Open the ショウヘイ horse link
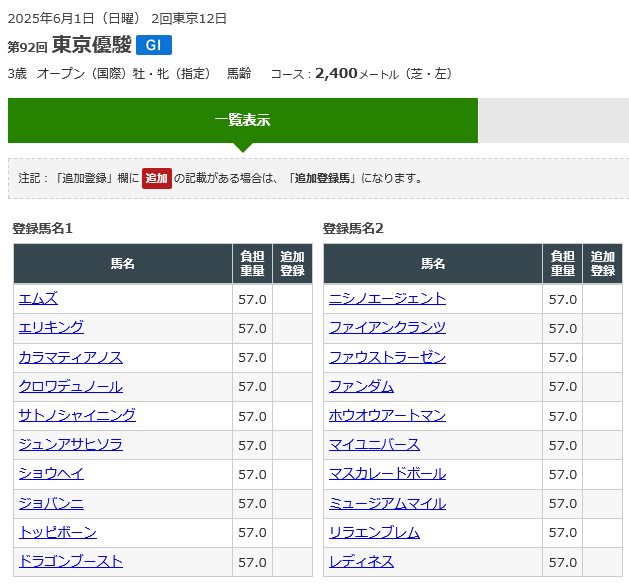Image resolution: width=629 pixels, height=587 pixels. pyautogui.click(x=51, y=473)
